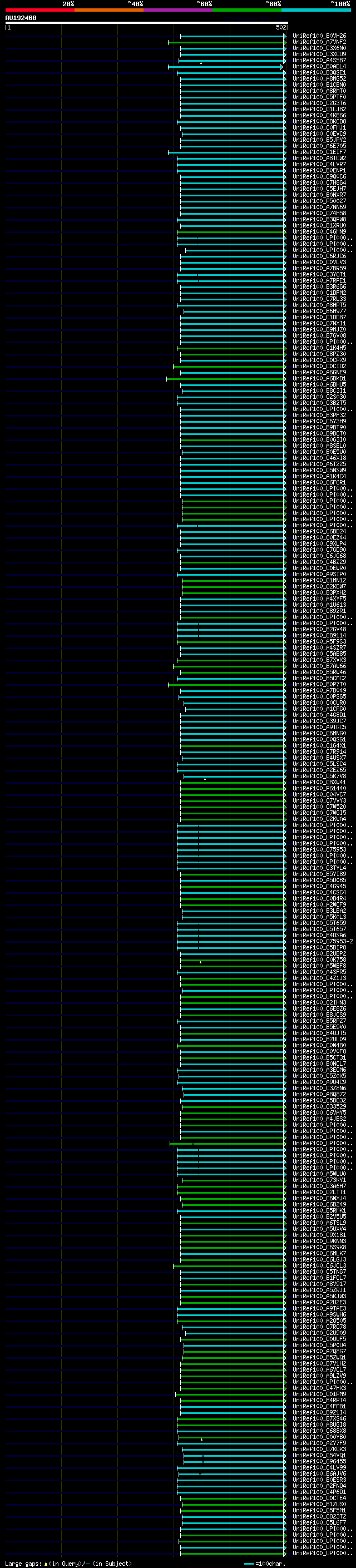Open the UniRef100_B0VH26 hit link
Image resolution: width=356 pixels, height=1568 pixels.
319,36
